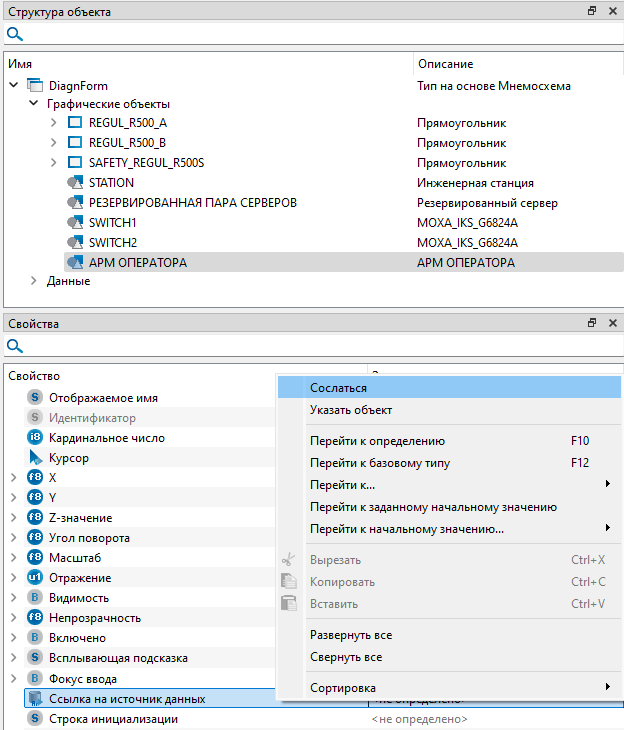
Task: Click the Курсор property cursor icon
Action: [35, 458]
